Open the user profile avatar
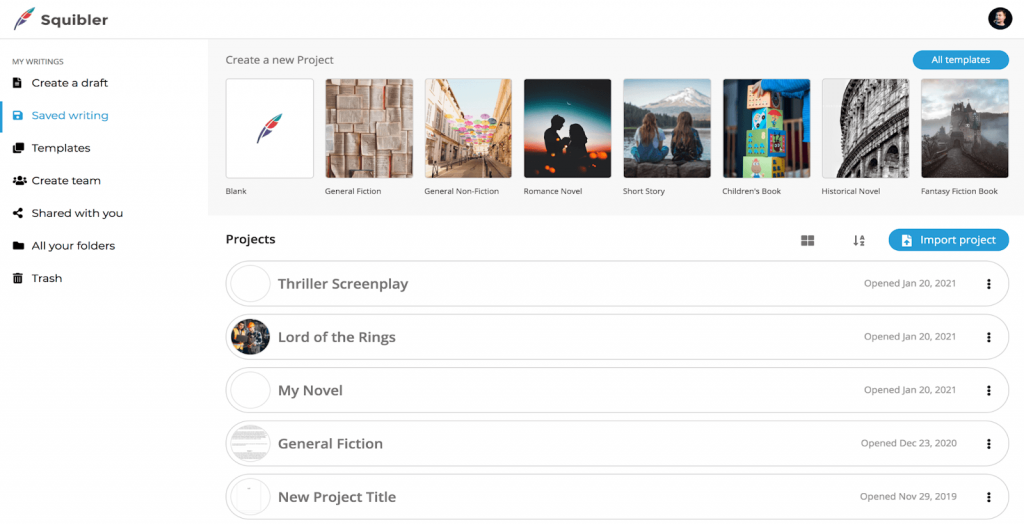Image resolution: width=1024 pixels, height=525 pixels. point(1000,18)
